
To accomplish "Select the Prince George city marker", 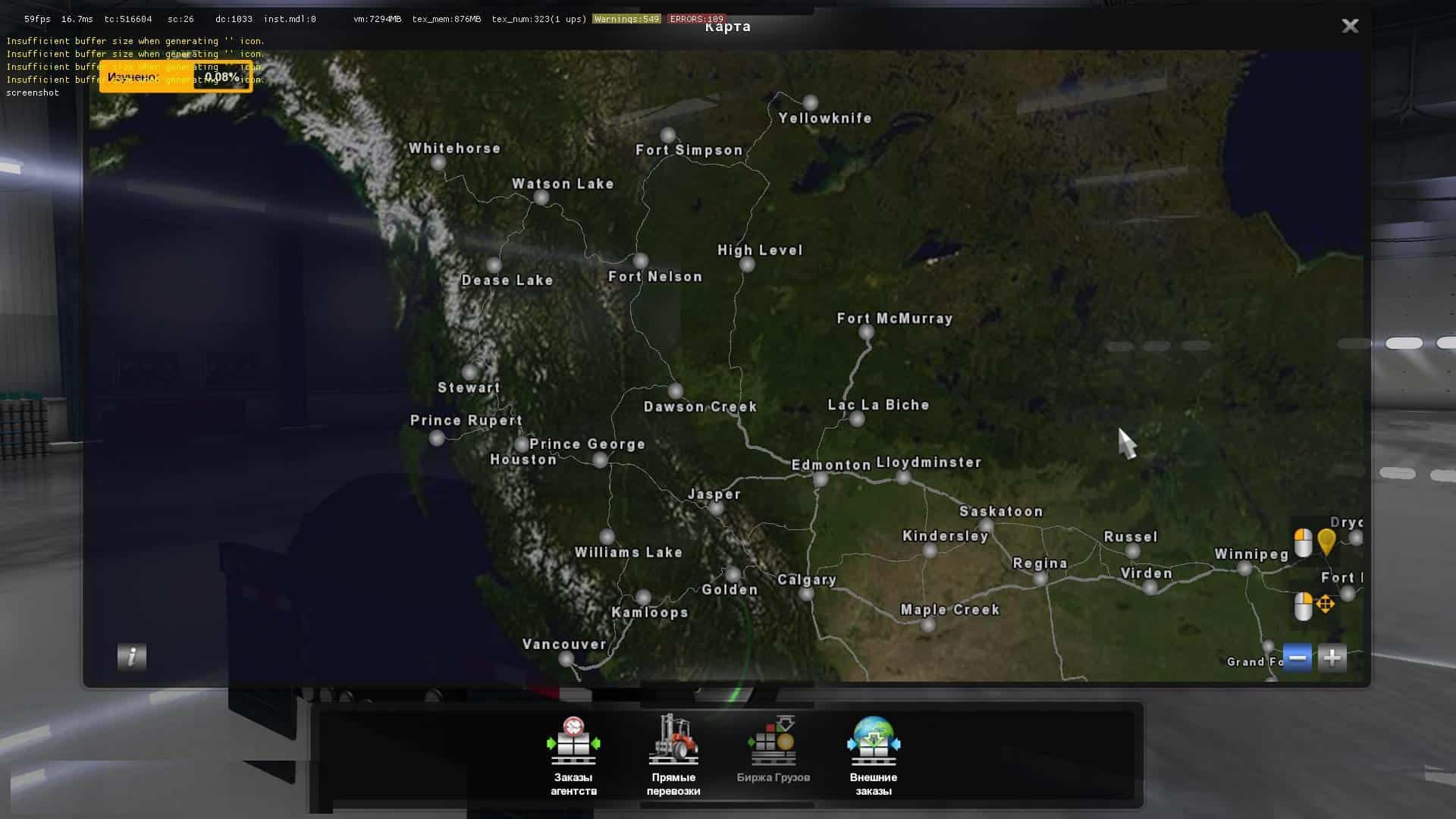I will (x=600, y=460).
